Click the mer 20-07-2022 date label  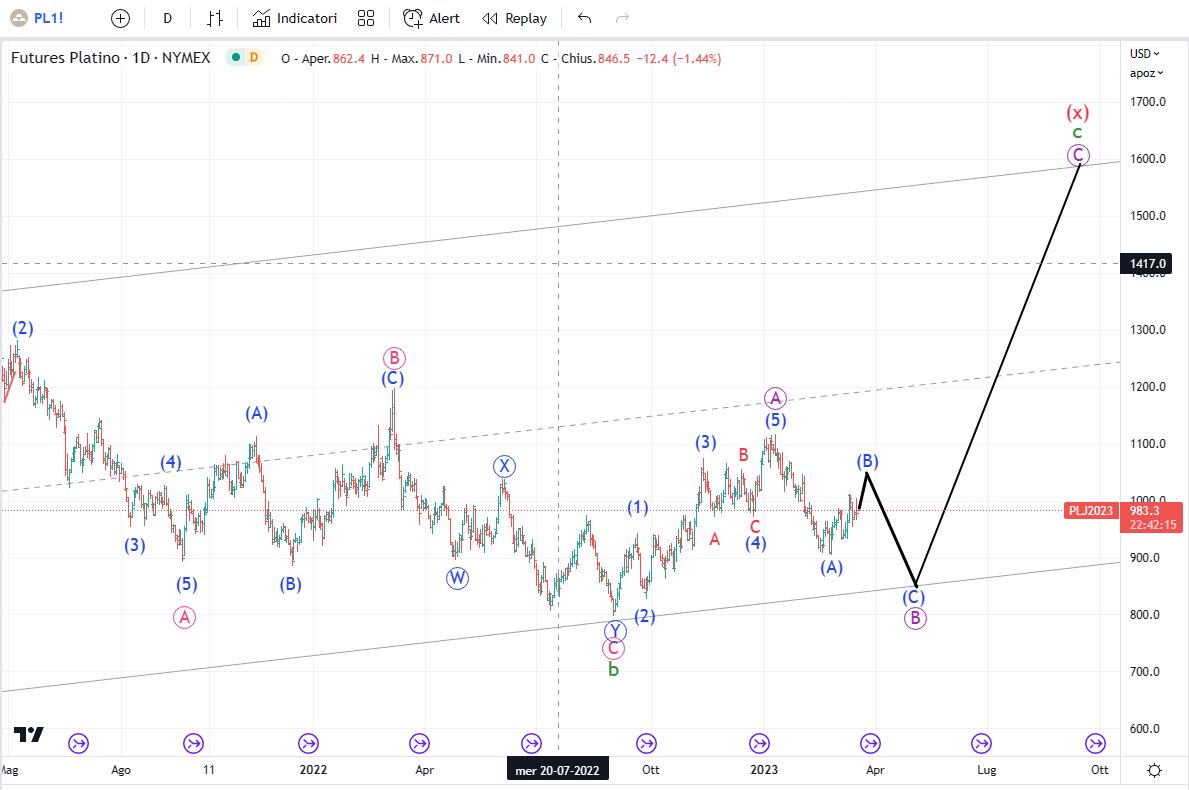[x=557, y=770]
